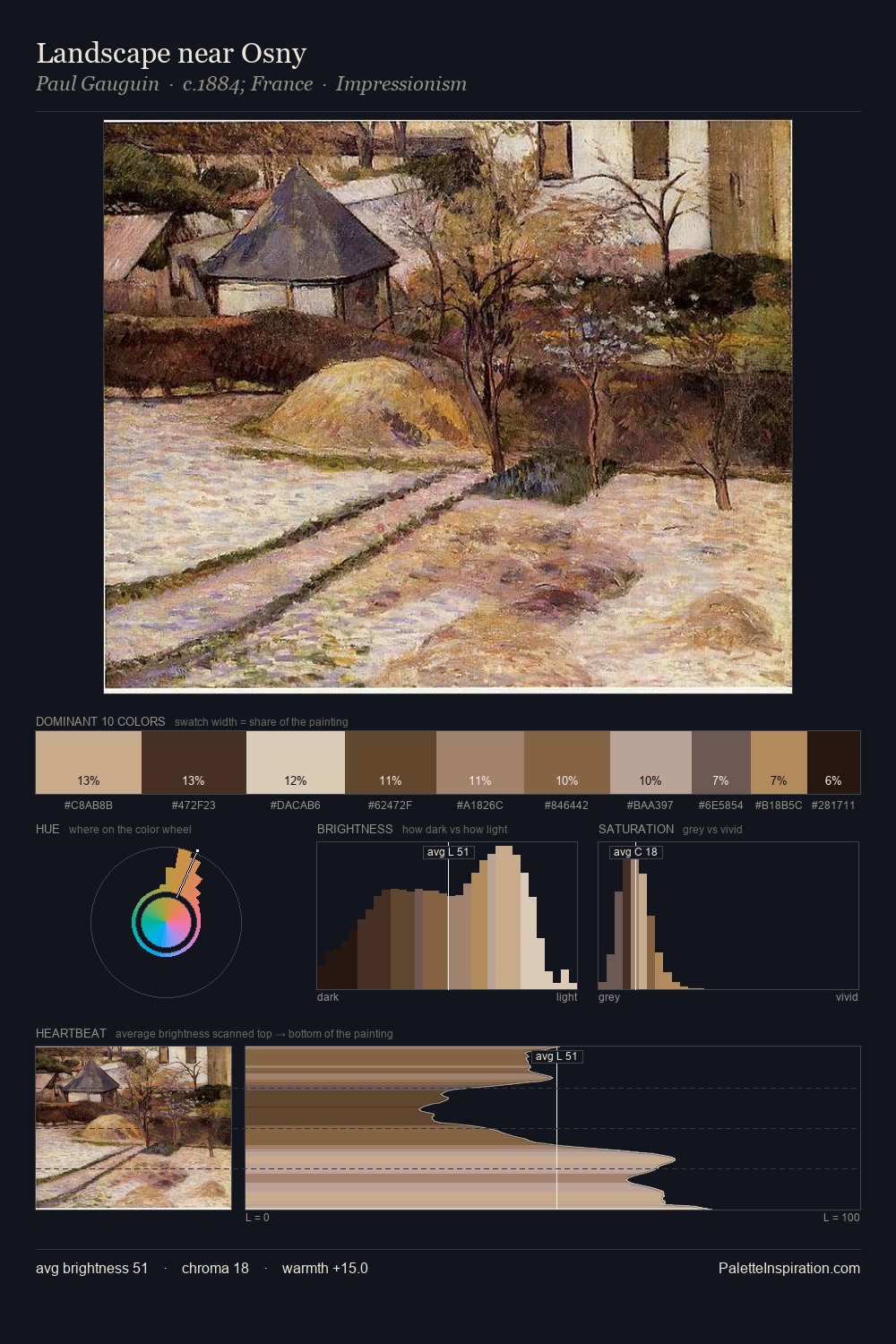The image size is (896, 1344).
Task: Click the 'Impressionism' style label
Action: point(401,84)
